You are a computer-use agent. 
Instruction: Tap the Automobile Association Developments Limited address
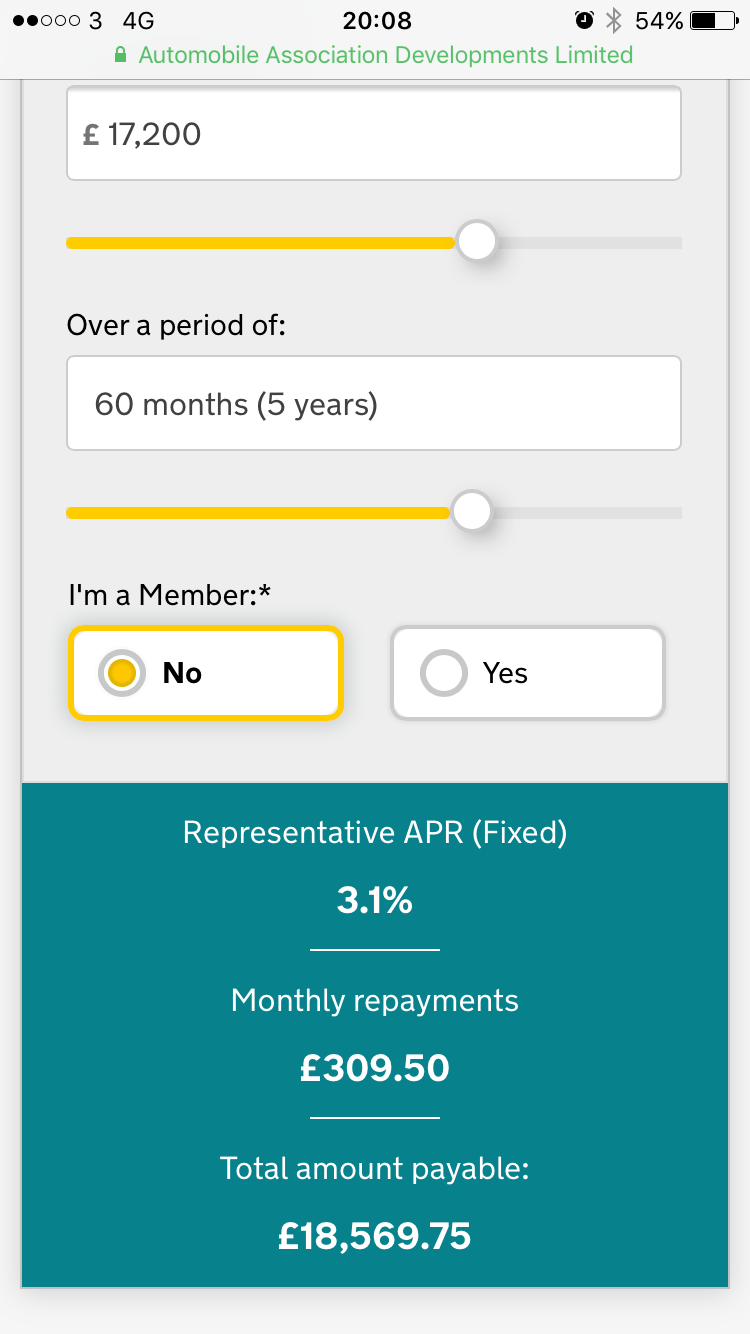point(385,55)
